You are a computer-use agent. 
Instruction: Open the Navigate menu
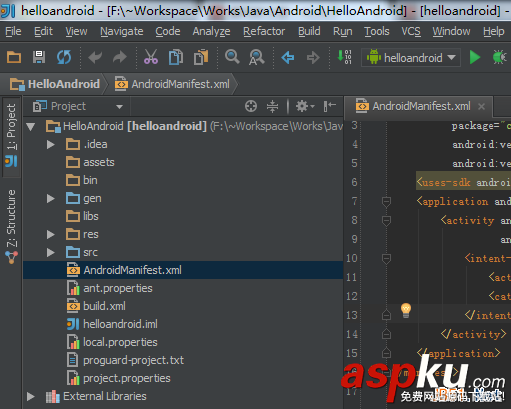(x=122, y=31)
